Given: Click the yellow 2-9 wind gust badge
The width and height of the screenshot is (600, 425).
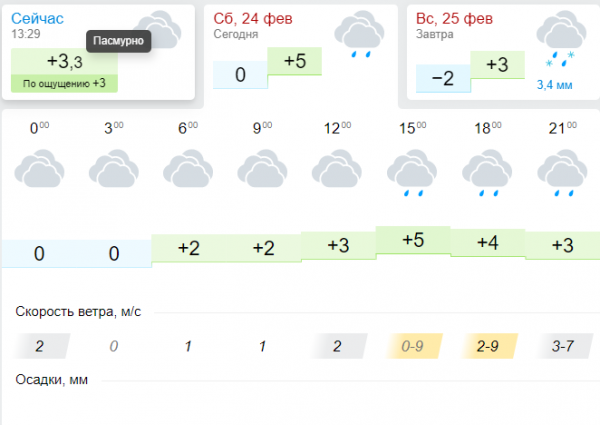Looking at the screenshot, I should [489, 346].
